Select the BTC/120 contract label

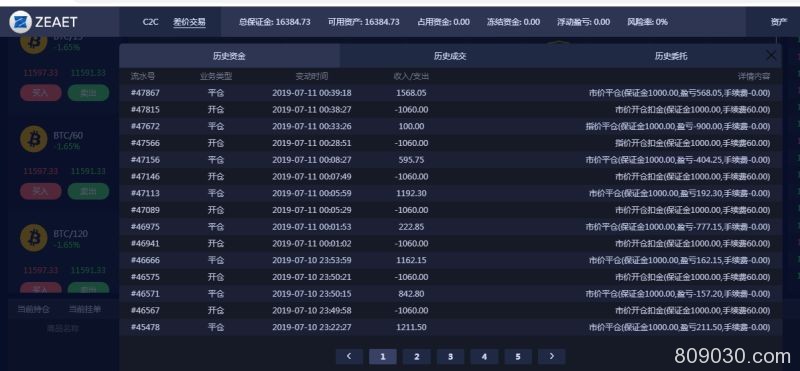coord(70,234)
